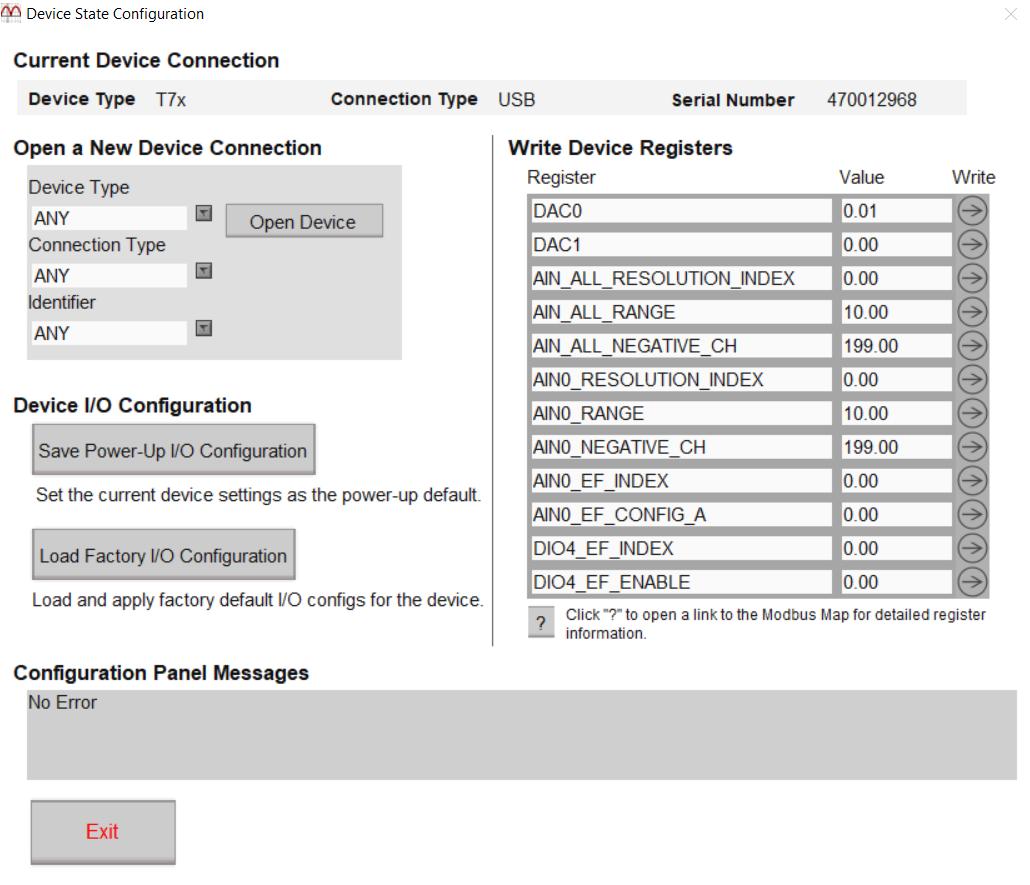Write AIN_ALL_NEGATIVE_CH value to device
This screenshot has width=1030, height=885.
[x=972, y=345]
